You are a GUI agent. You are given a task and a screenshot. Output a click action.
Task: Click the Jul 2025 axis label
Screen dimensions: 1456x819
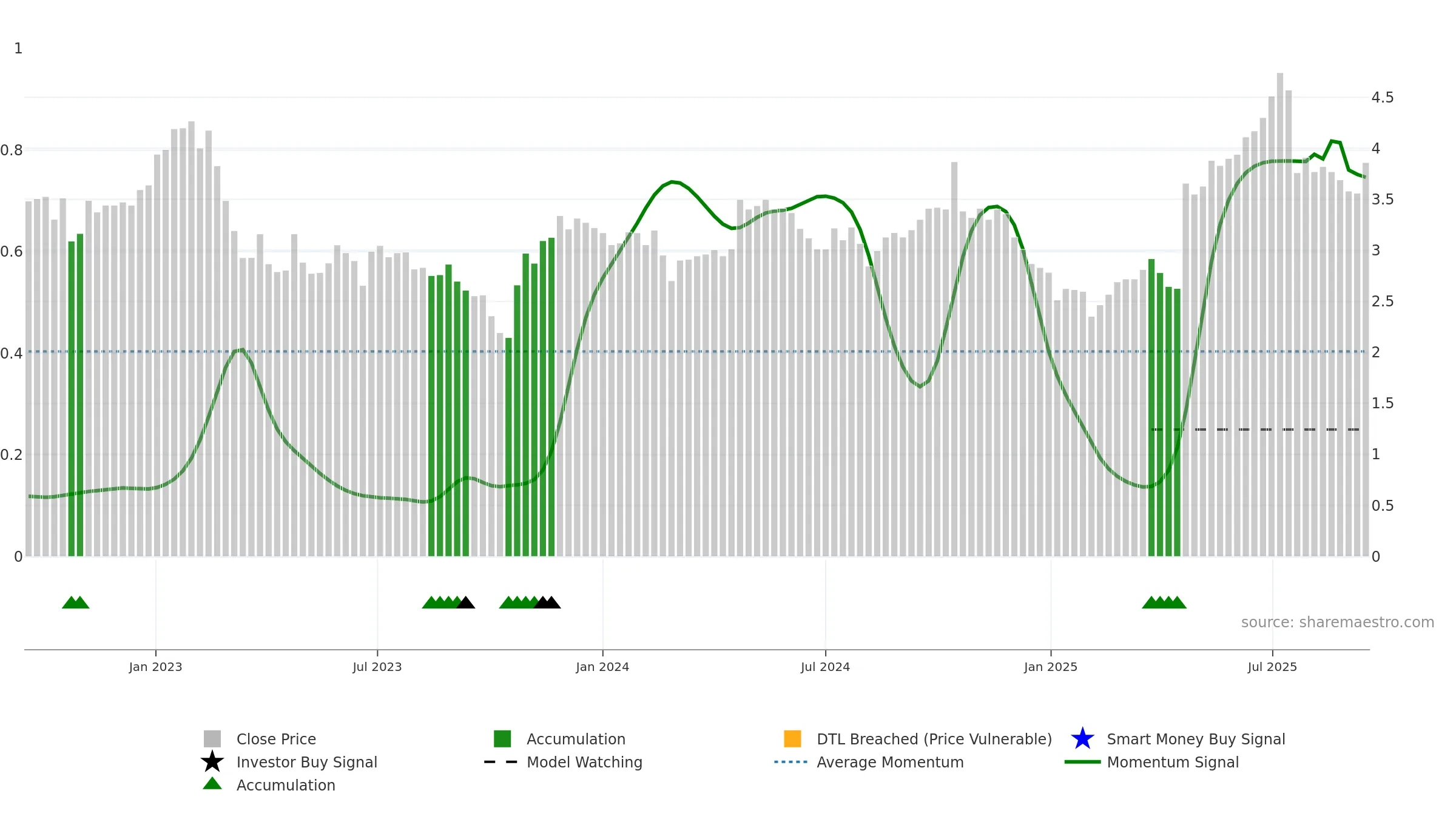tap(1272, 667)
